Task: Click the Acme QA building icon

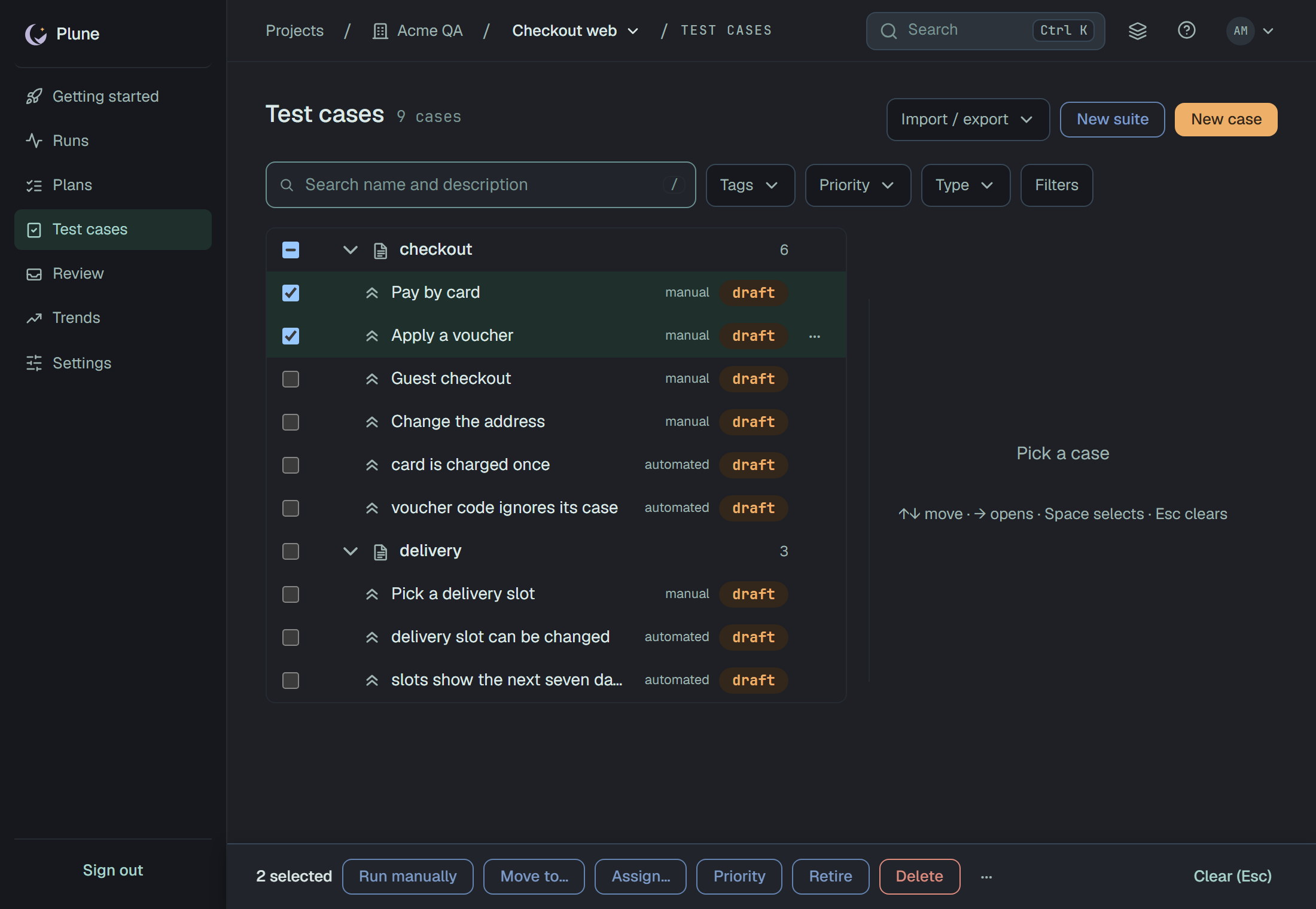Action: click(x=380, y=31)
